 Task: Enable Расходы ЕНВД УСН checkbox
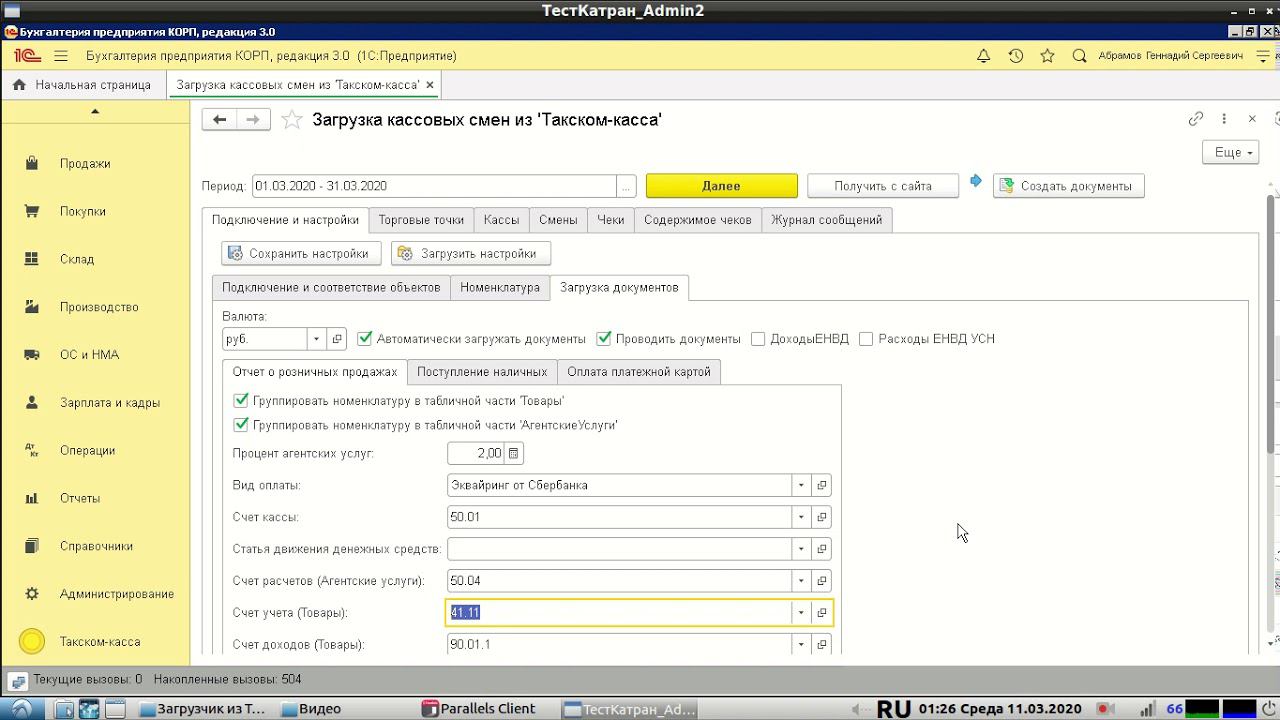pyautogui.click(x=866, y=339)
